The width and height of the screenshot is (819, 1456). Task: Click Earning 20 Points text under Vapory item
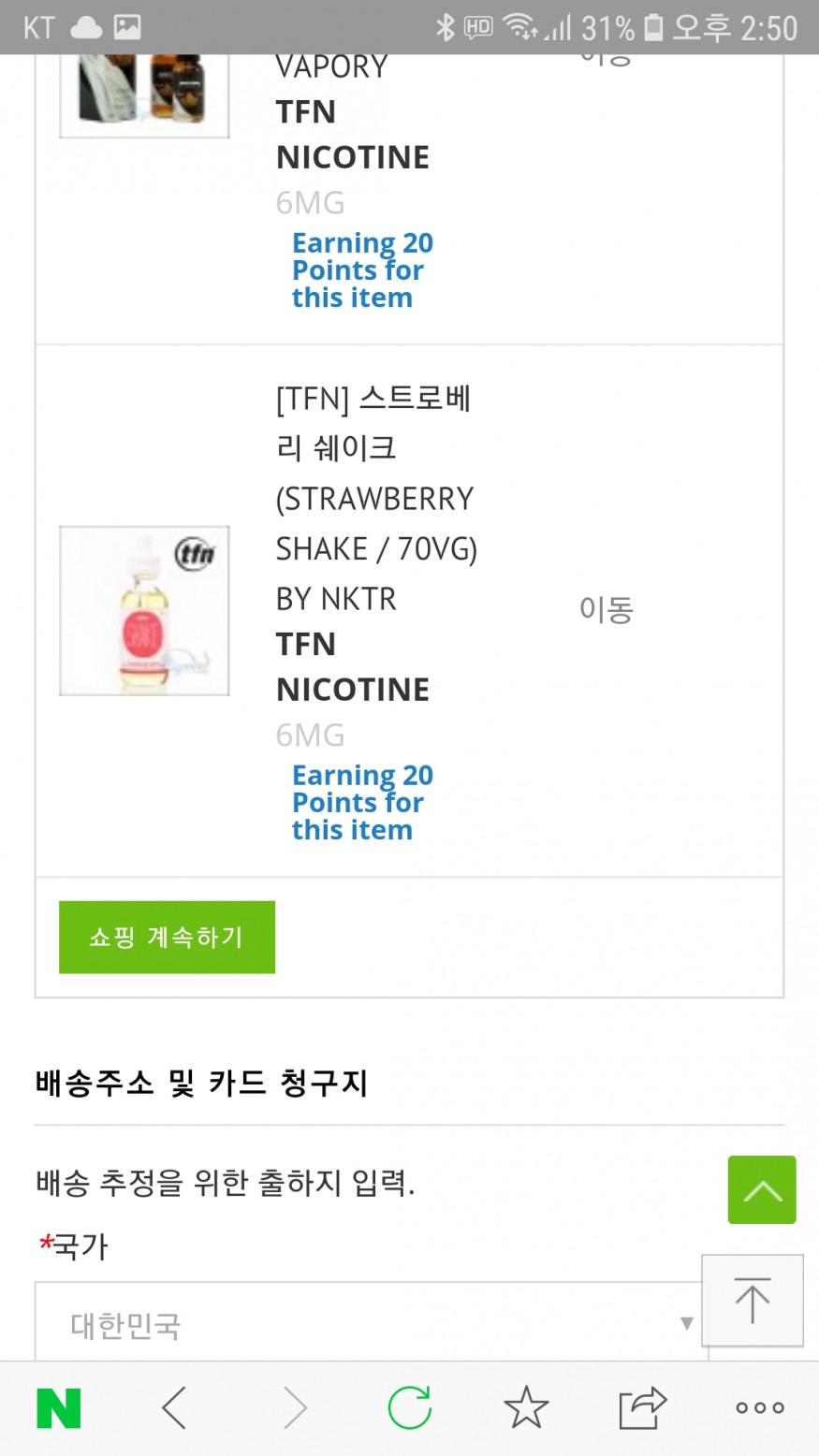click(361, 269)
